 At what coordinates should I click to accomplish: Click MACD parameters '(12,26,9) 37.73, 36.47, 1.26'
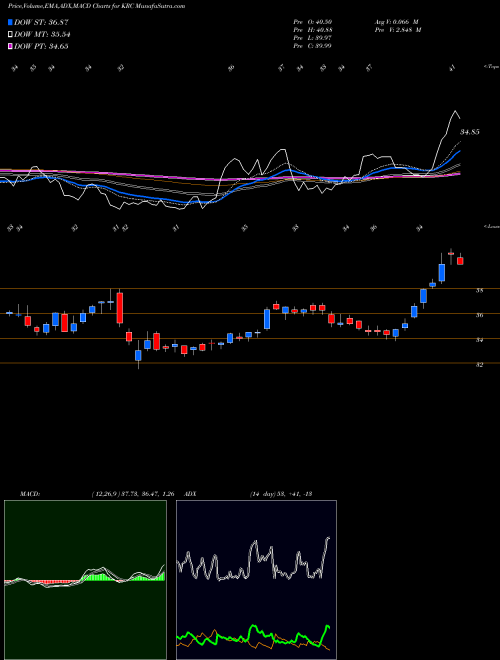pos(133,494)
